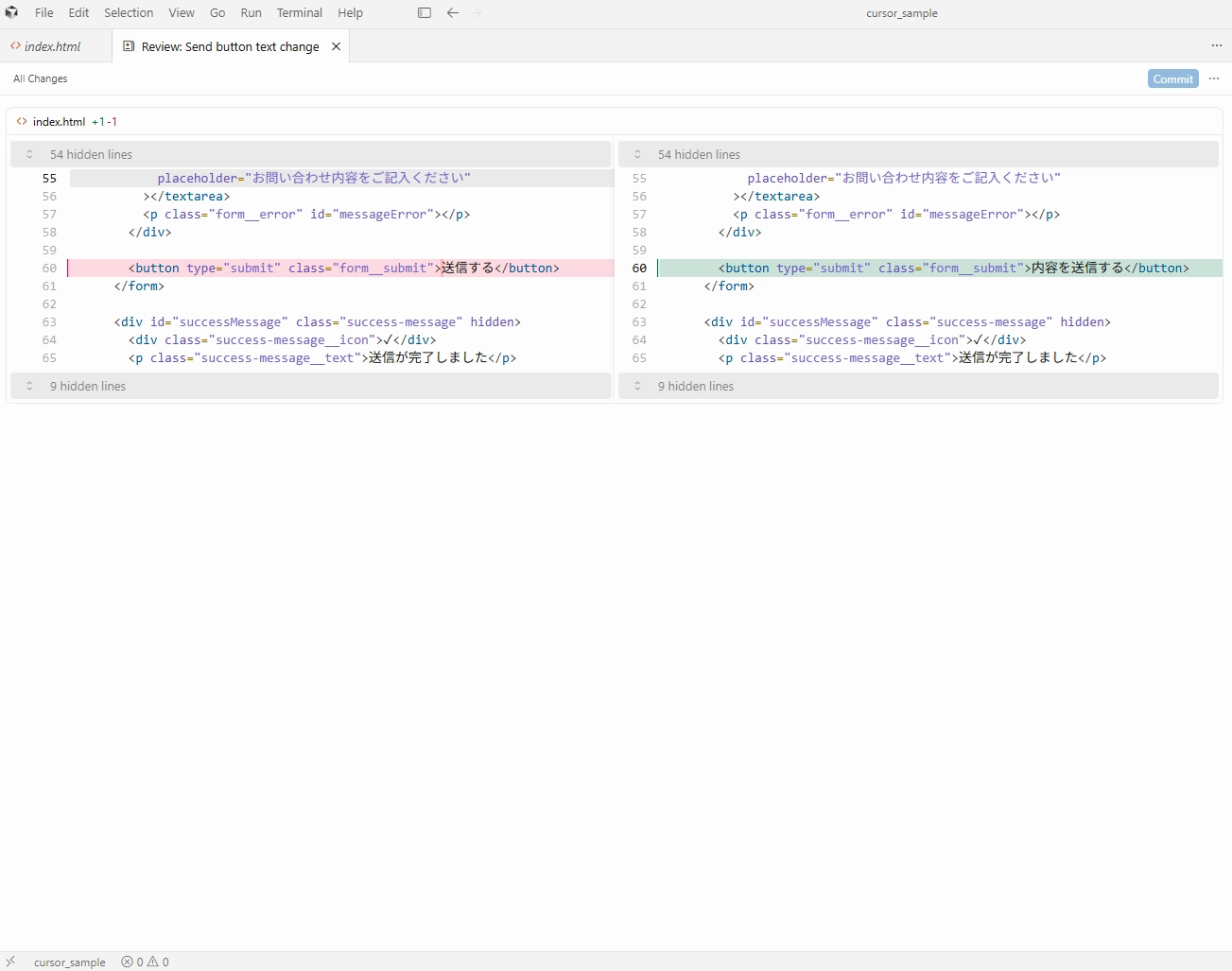Open the File menu
1232x971 pixels.
[44, 13]
